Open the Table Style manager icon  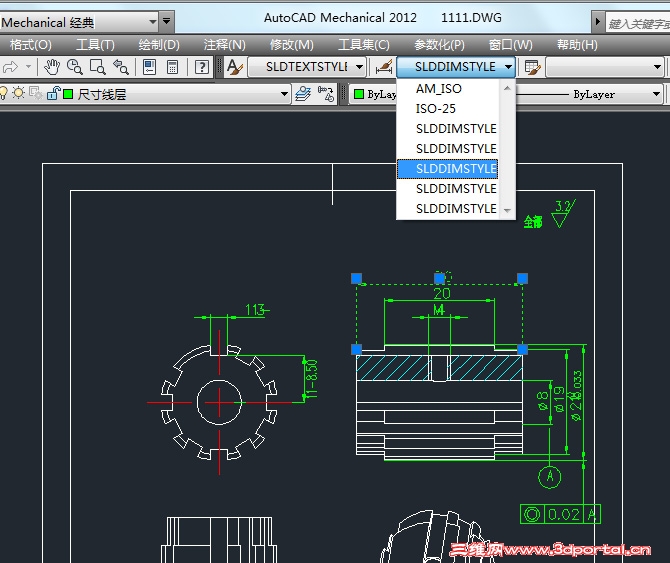coord(532,67)
